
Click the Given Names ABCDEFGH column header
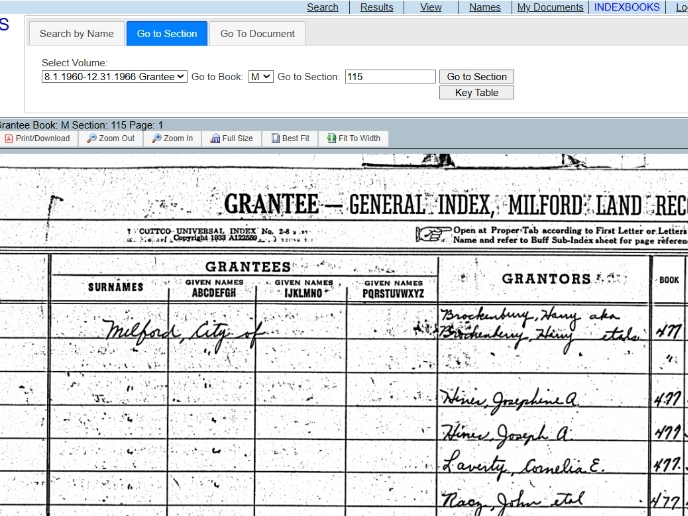214,288
